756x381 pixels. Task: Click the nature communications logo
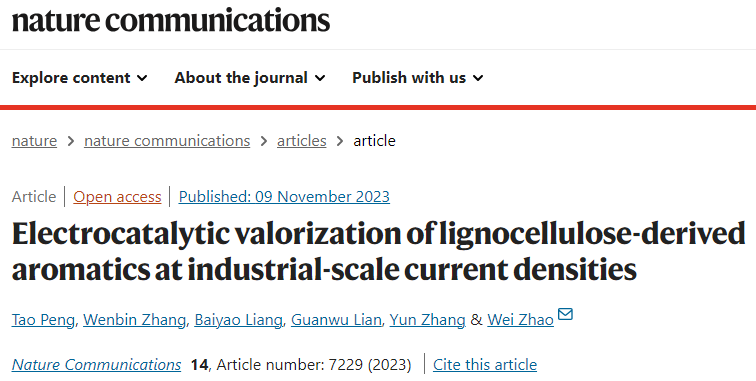coord(171,20)
